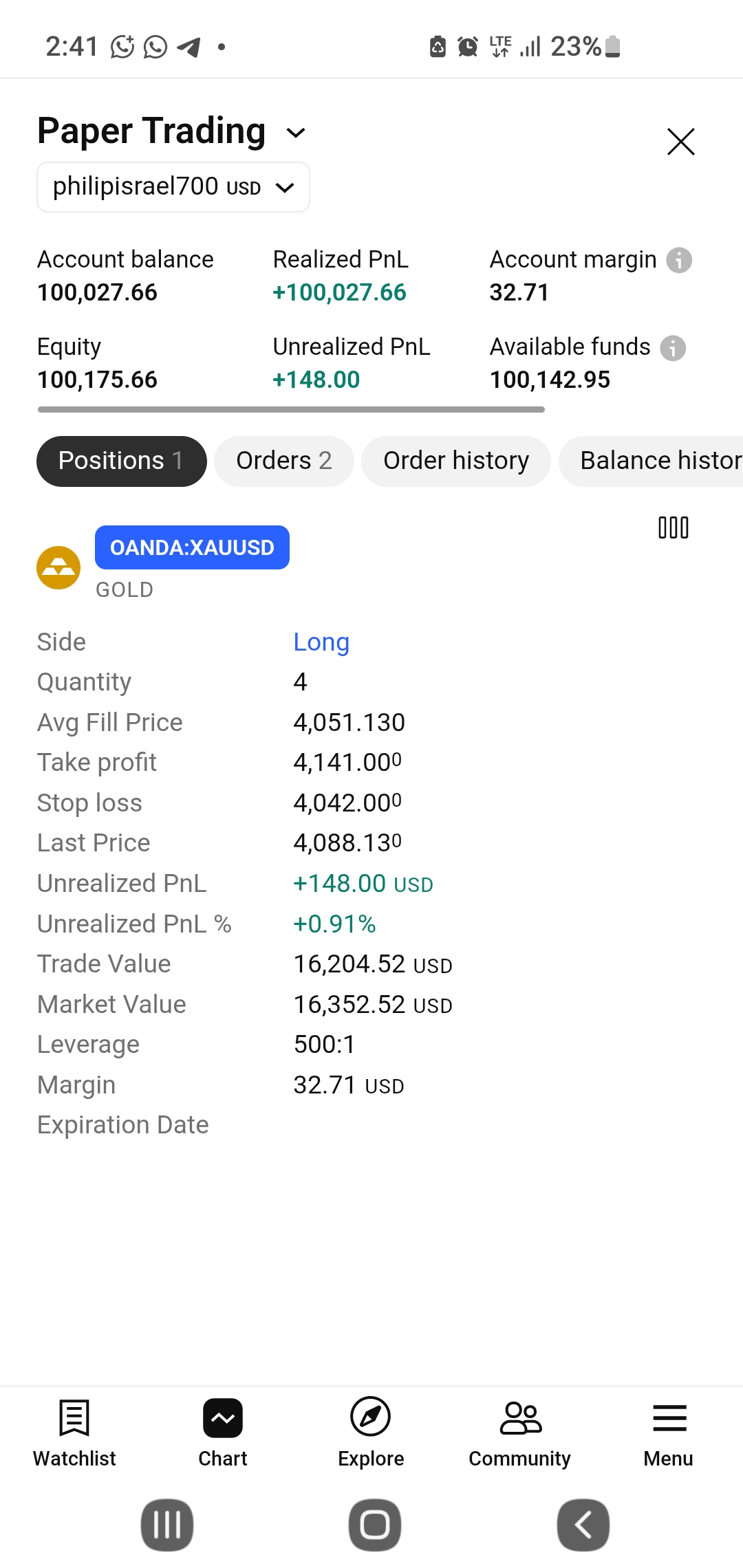Open the Chart icon in bottom bar
This screenshot has width=743, height=1568.
223,1418
